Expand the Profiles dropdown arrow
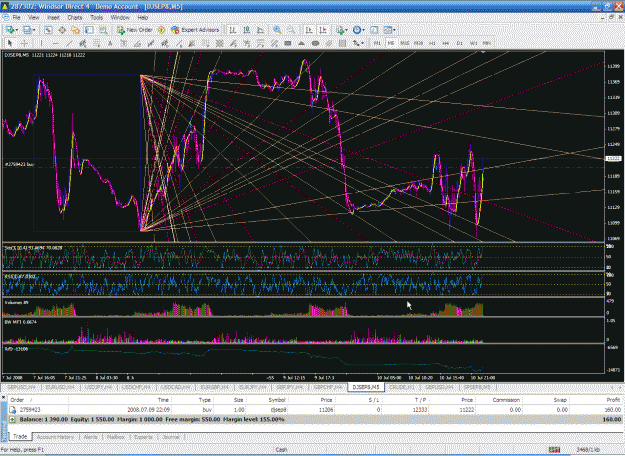Screen dimensions: 625x456 click(34, 30)
